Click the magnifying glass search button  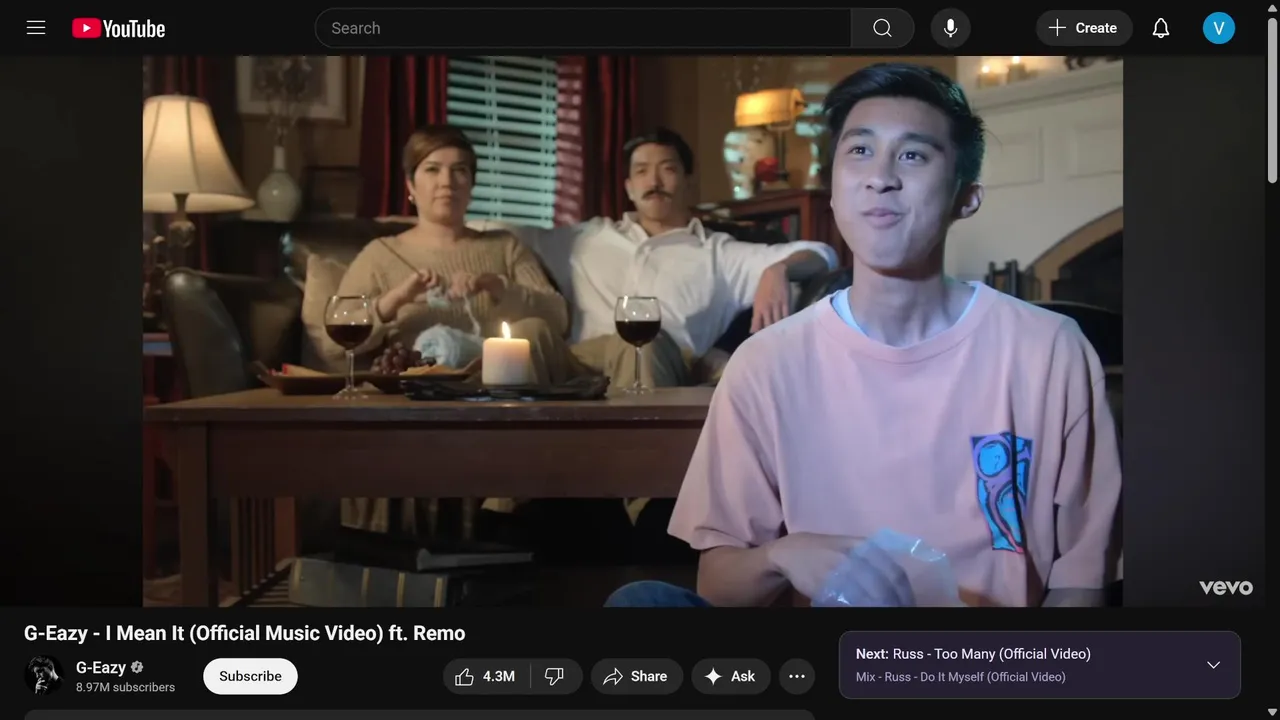click(882, 28)
